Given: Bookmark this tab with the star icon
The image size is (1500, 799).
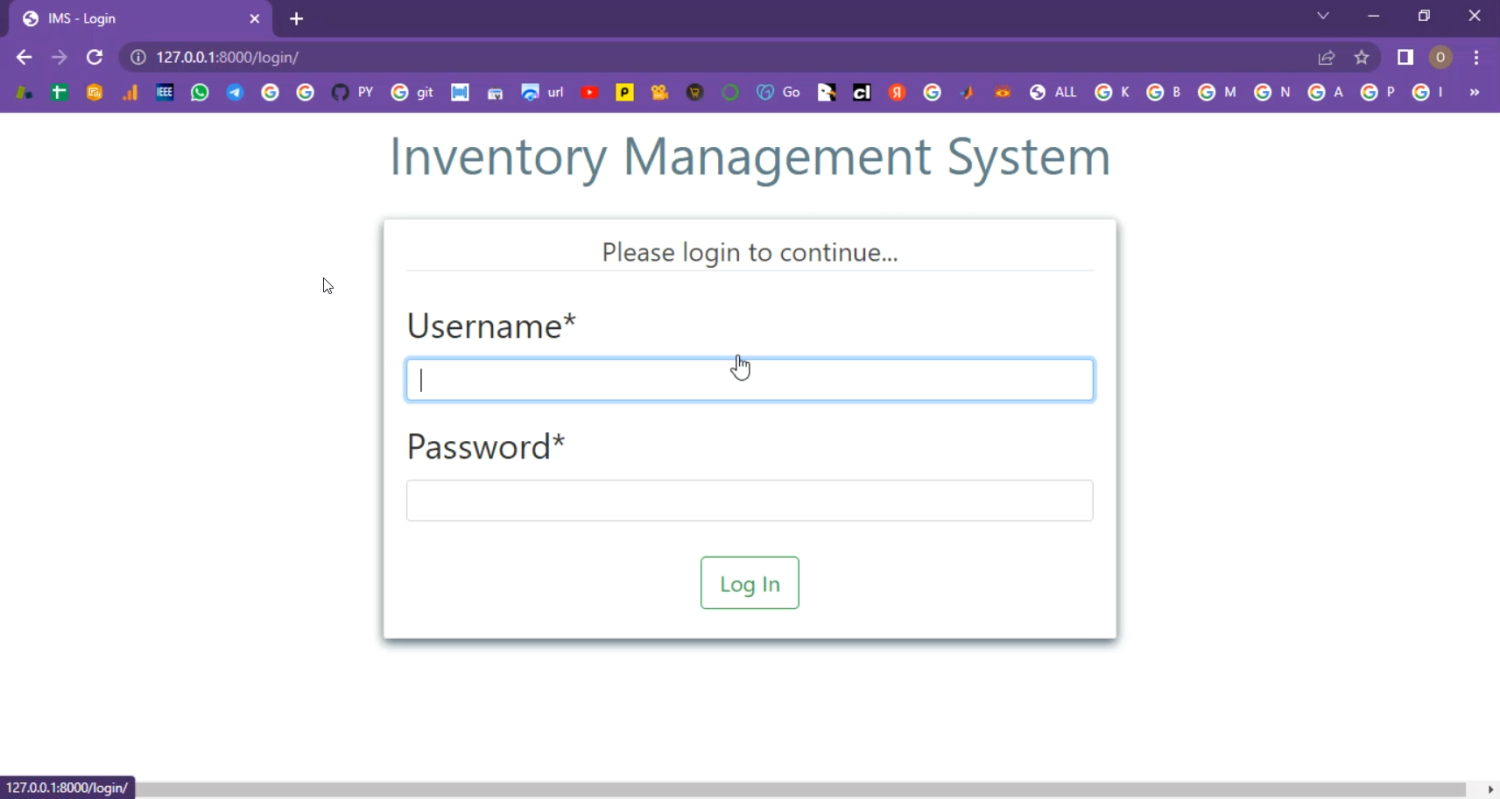Looking at the screenshot, I should pos(1361,57).
